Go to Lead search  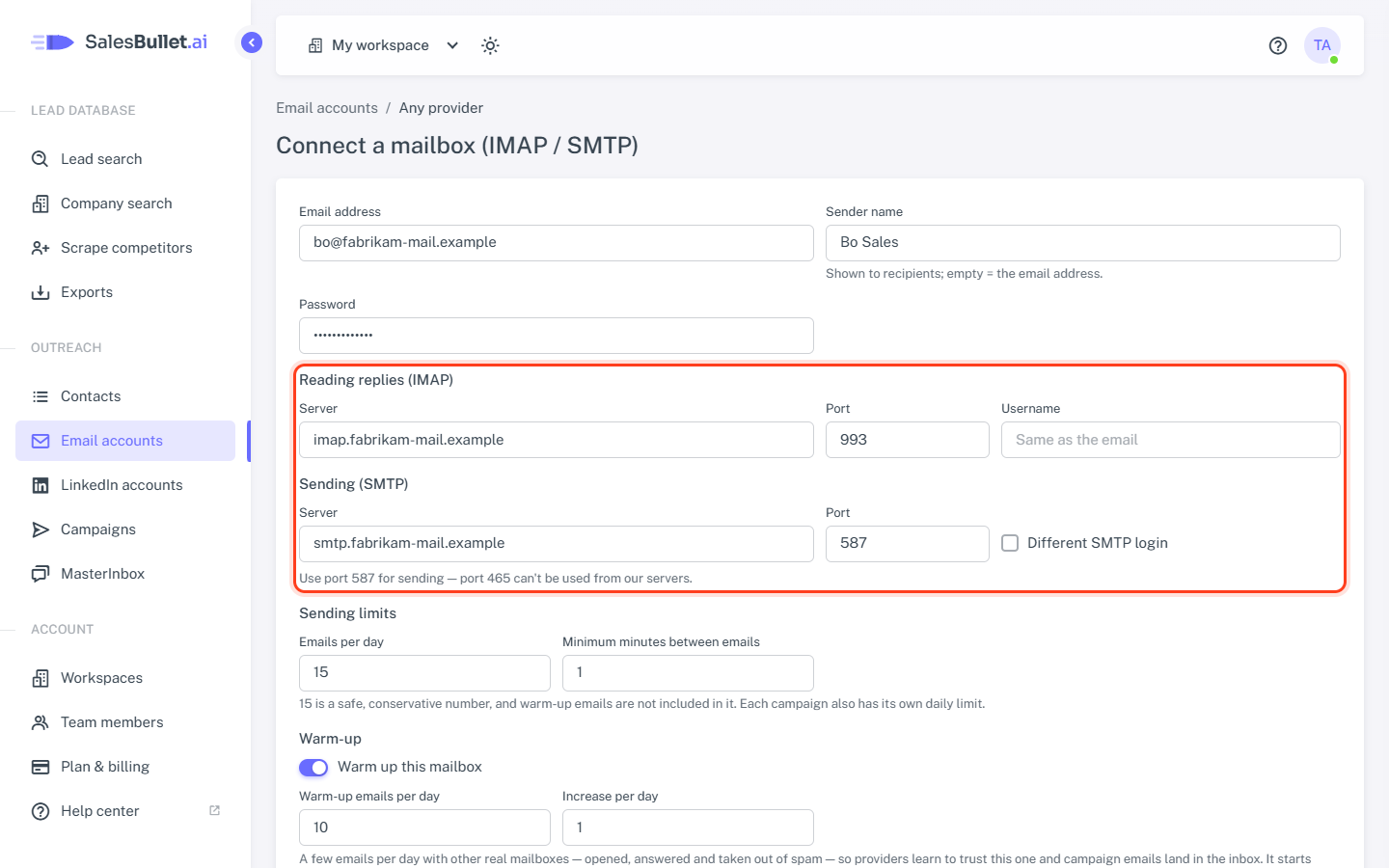(125, 159)
